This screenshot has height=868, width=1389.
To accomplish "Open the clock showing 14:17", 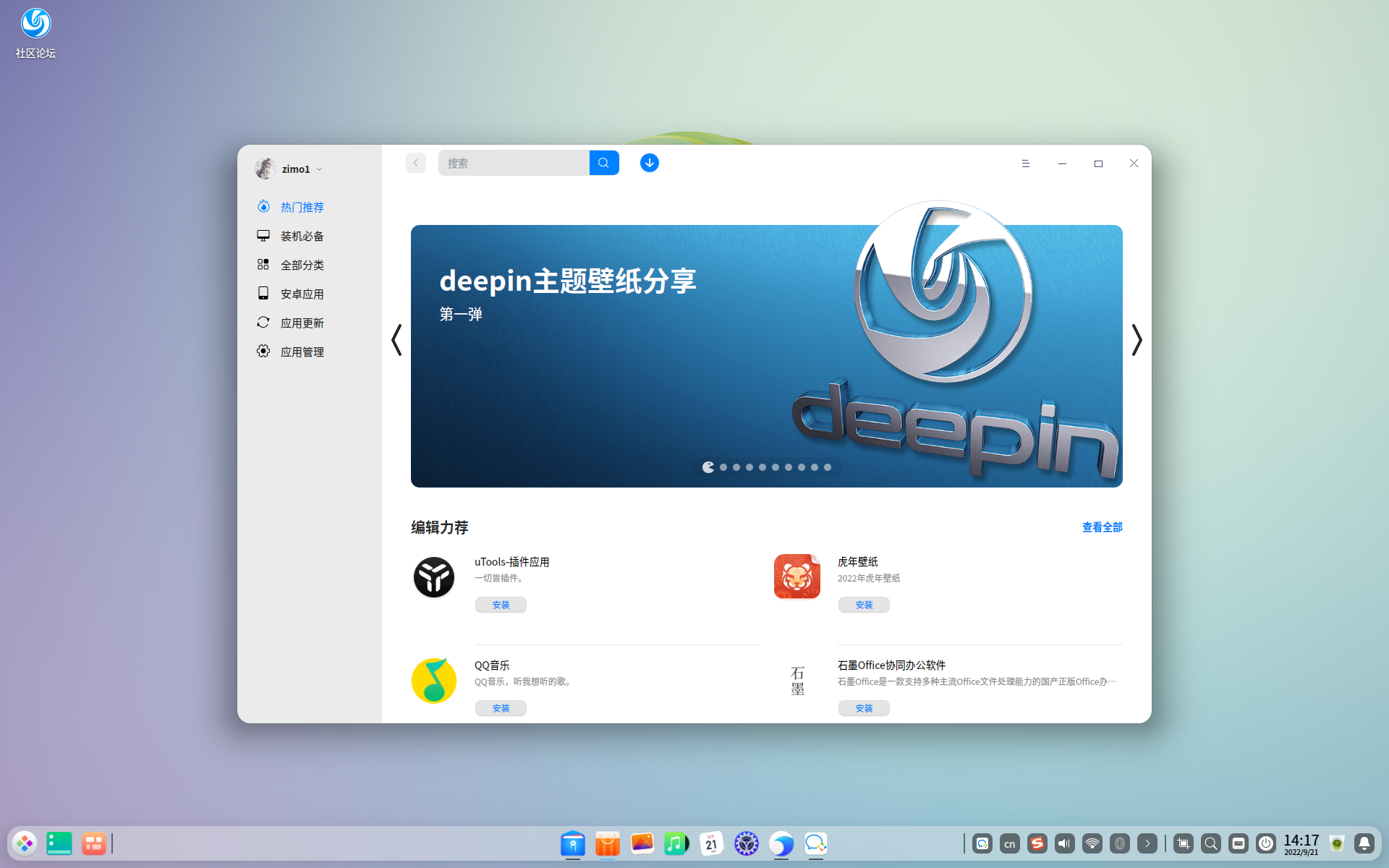I will pyautogui.click(x=1301, y=843).
